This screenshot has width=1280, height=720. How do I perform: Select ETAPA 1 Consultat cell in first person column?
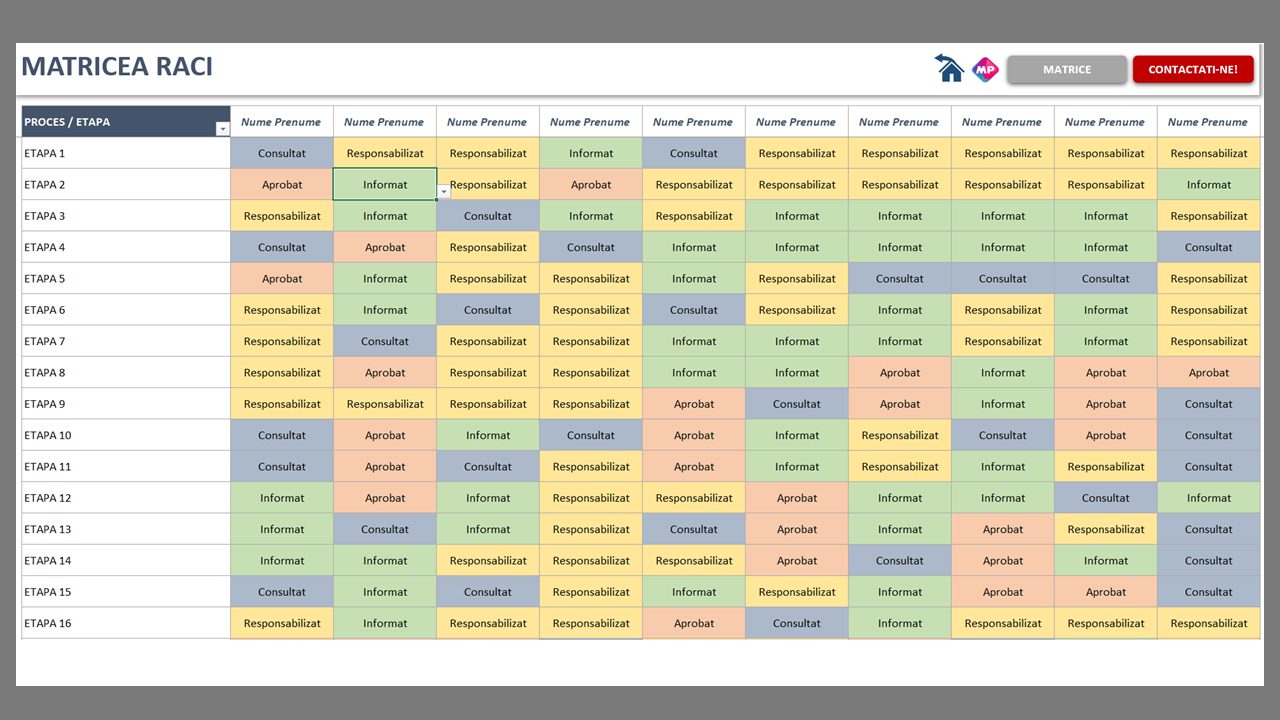pos(282,154)
